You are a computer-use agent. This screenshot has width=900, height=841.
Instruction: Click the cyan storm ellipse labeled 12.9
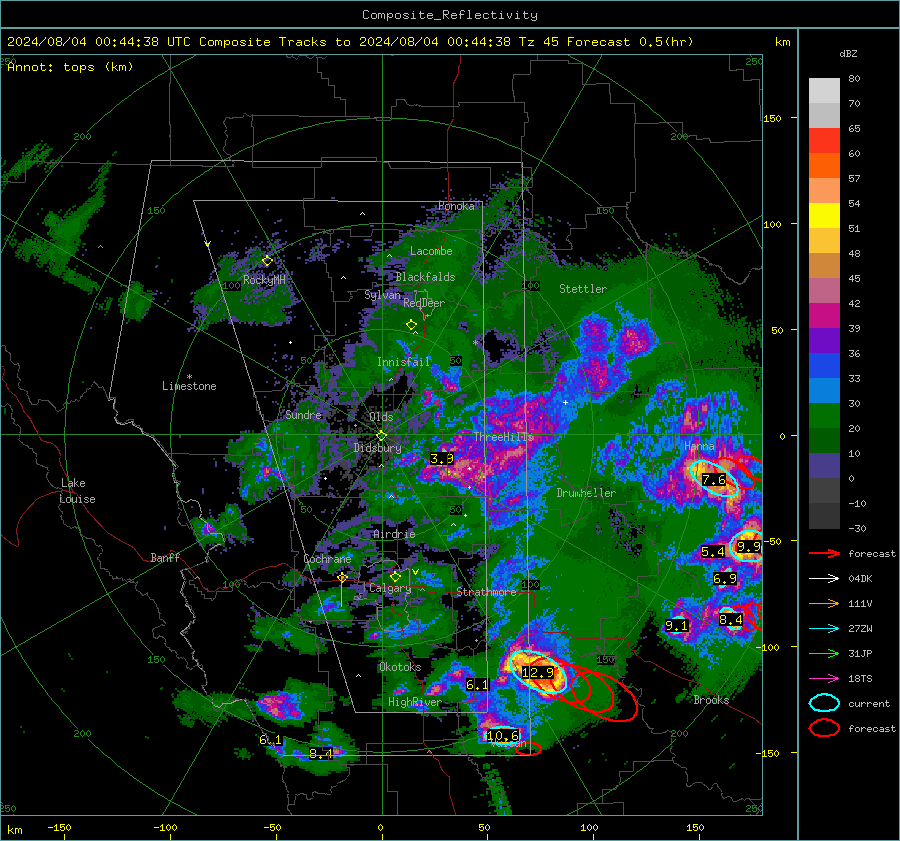[538, 673]
